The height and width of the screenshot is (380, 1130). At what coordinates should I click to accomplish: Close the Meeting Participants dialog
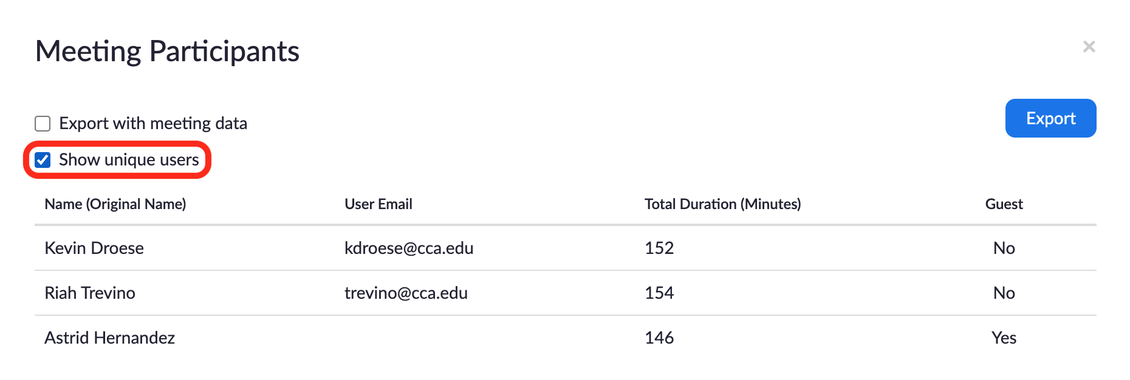[x=1089, y=47]
